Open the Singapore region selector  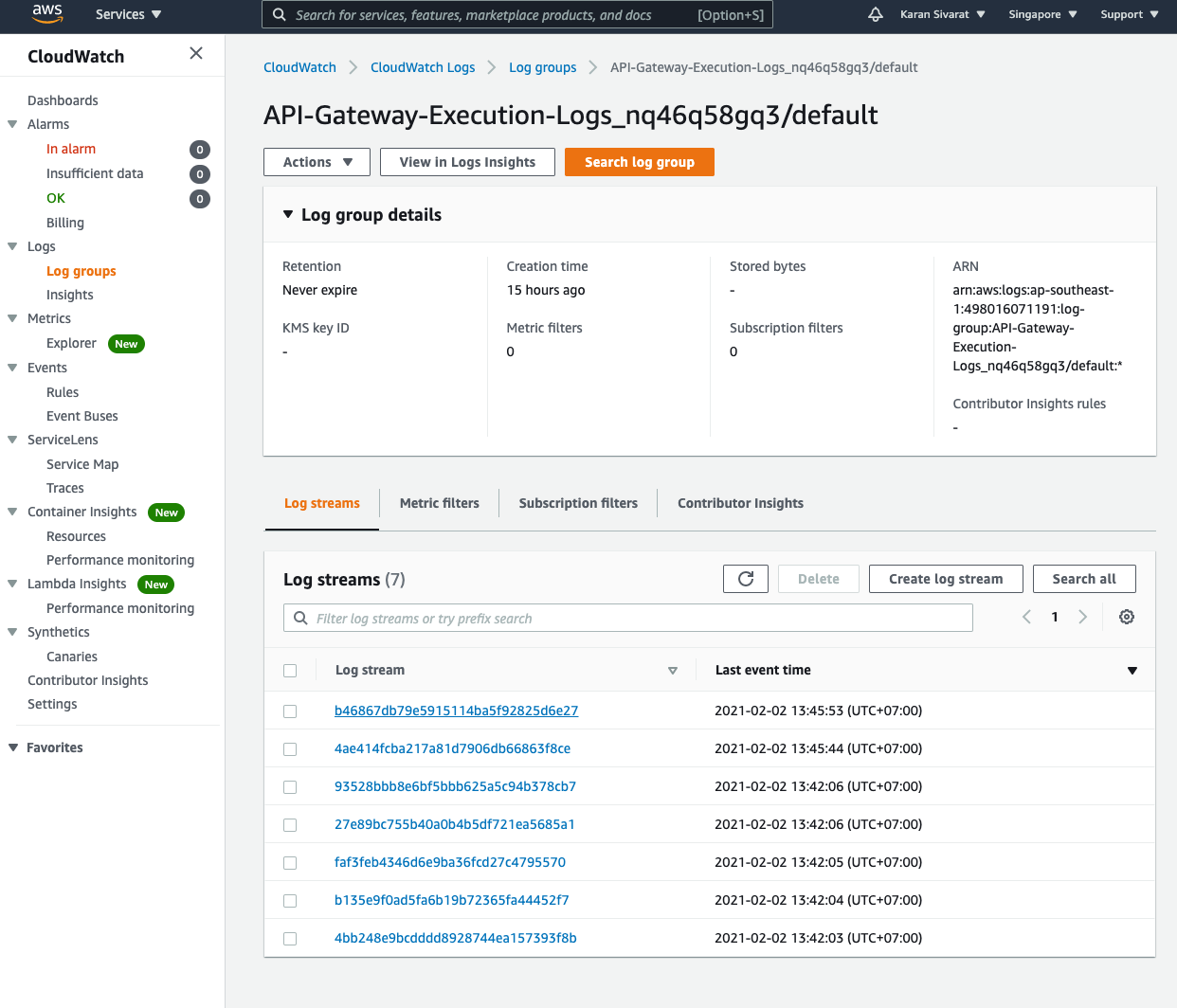click(1036, 14)
